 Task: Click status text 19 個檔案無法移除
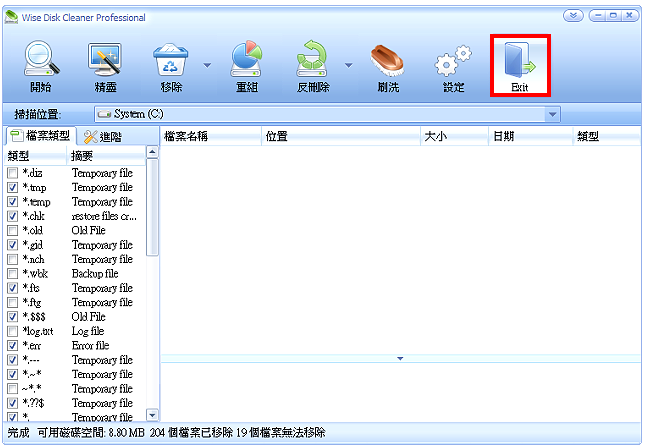click(x=281, y=432)
